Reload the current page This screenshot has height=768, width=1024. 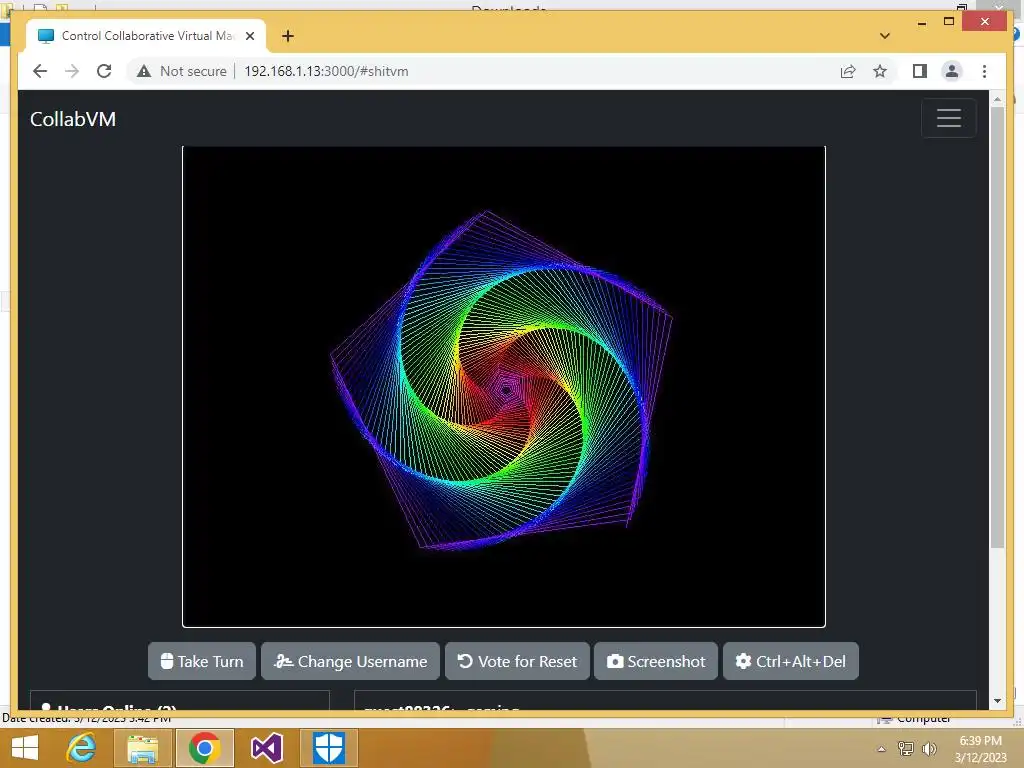pyautogui.click(x=104, y=71)
